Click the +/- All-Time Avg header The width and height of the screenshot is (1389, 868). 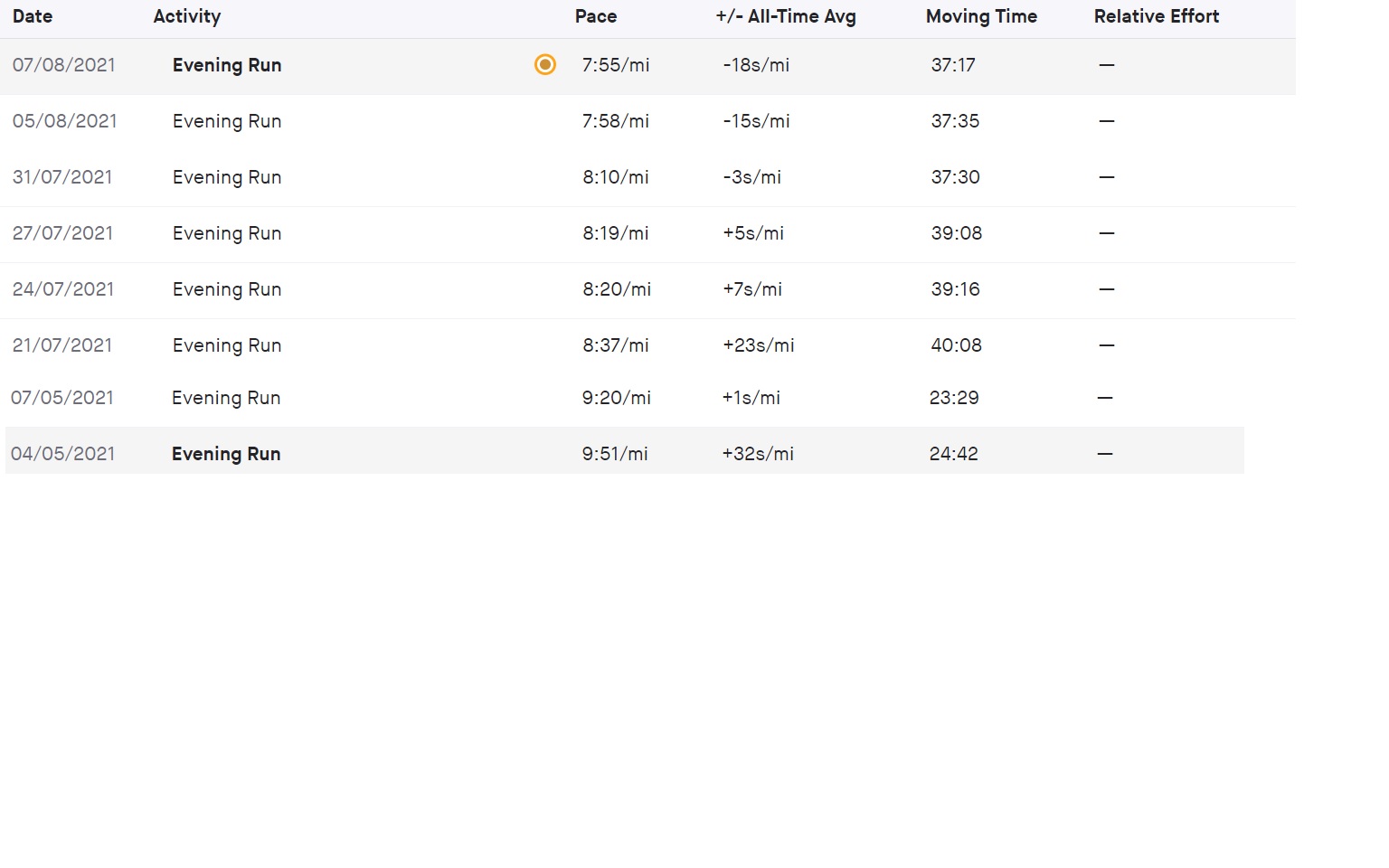pyautogui.click(x=786, y=16)
